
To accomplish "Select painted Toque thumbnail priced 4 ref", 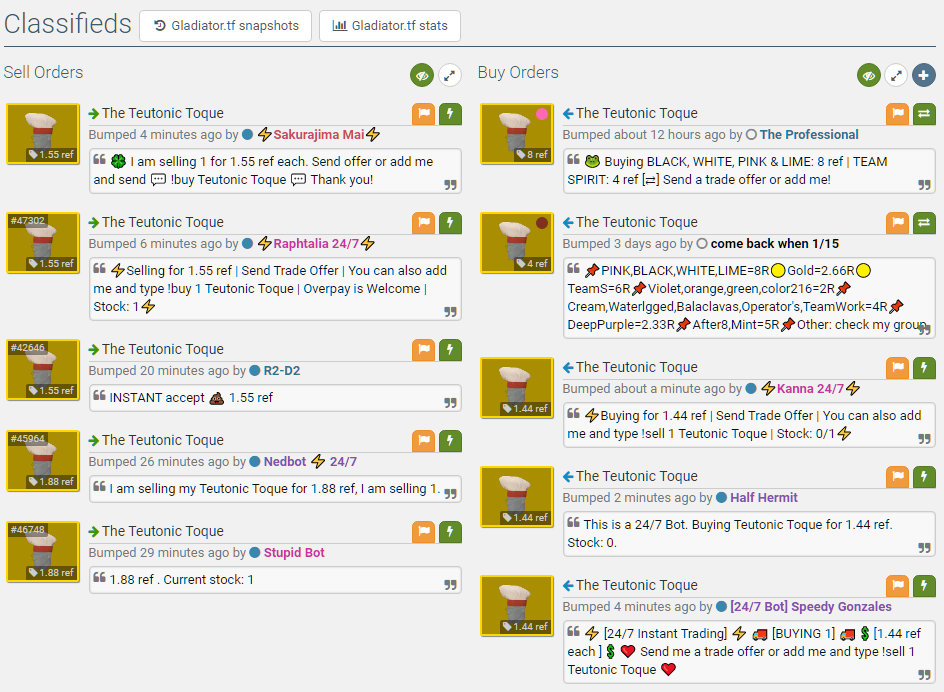I will pos(517,243).
